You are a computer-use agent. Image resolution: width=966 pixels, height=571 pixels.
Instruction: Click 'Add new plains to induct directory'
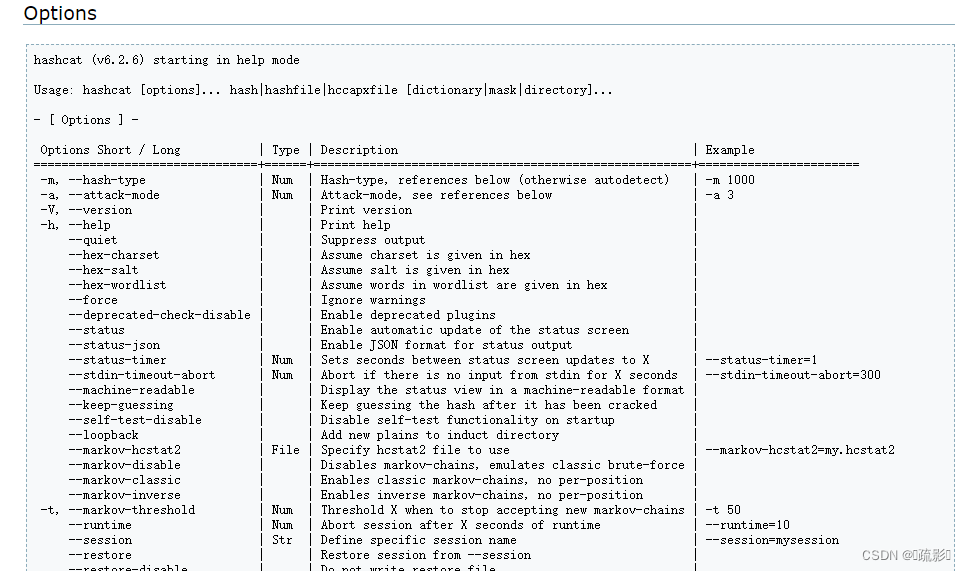[440, 435]
